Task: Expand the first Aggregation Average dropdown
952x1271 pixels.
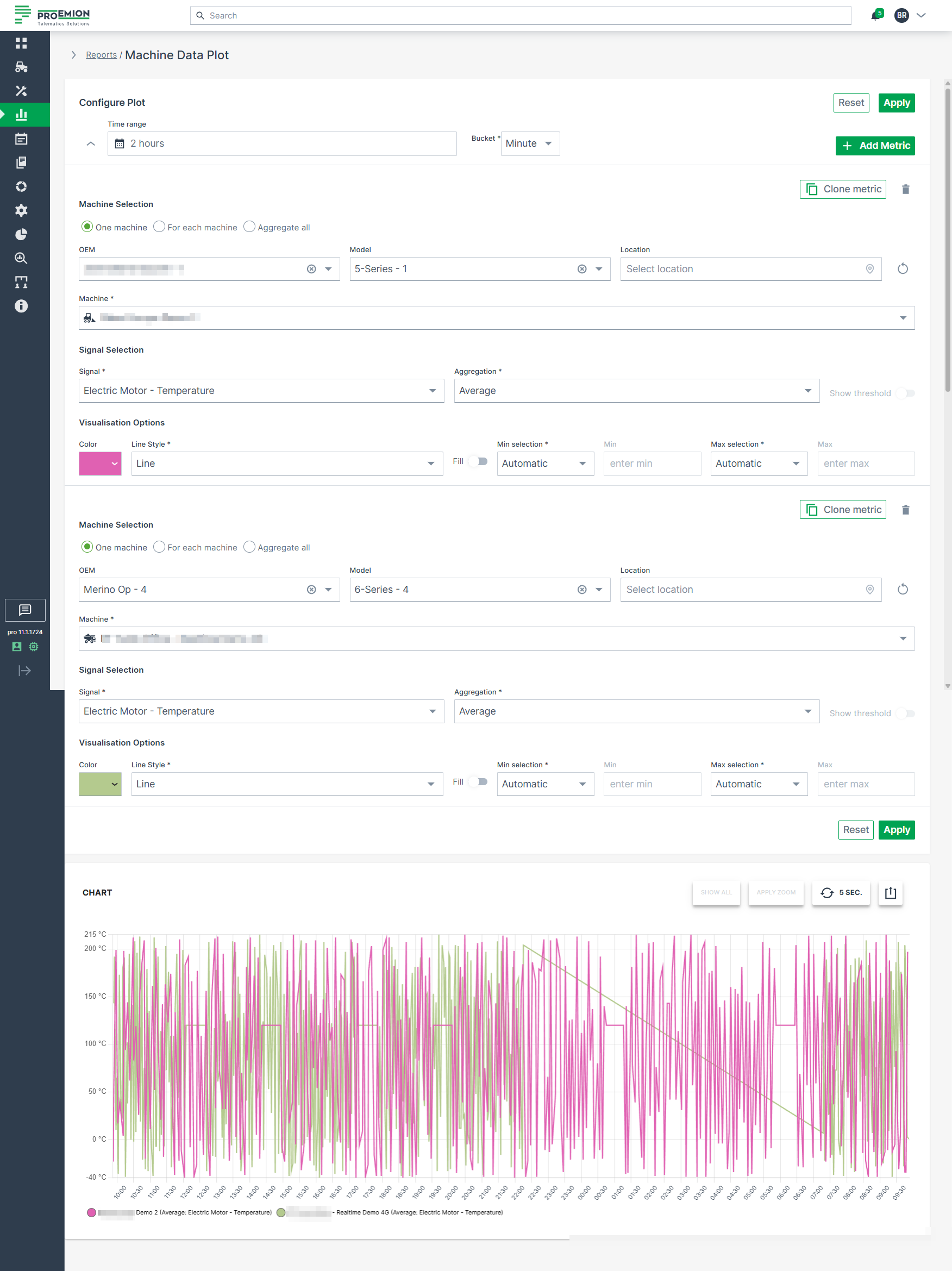Action: coord(636,391)
